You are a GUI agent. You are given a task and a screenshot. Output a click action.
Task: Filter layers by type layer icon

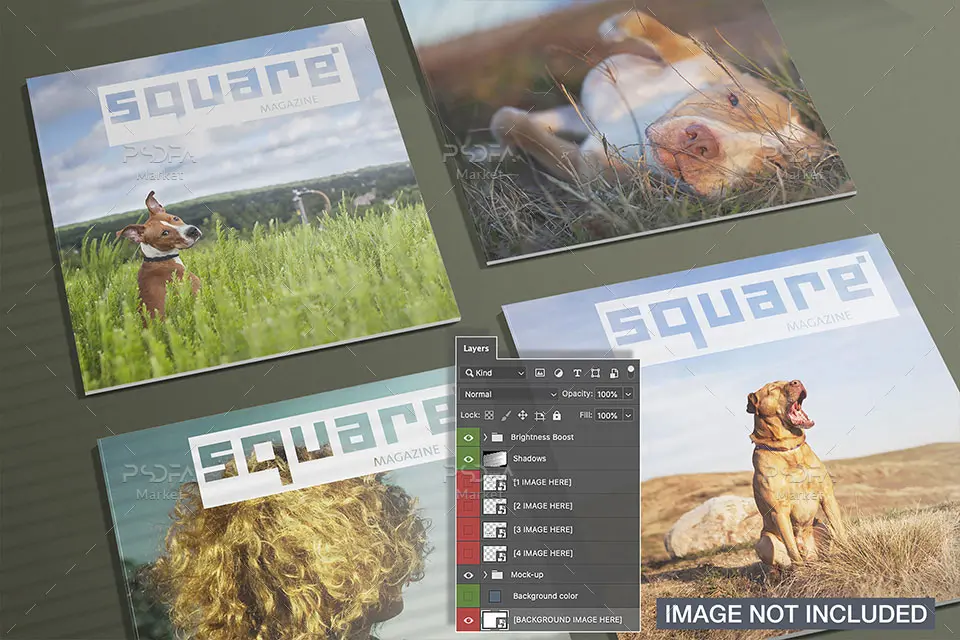coord(577,372)
